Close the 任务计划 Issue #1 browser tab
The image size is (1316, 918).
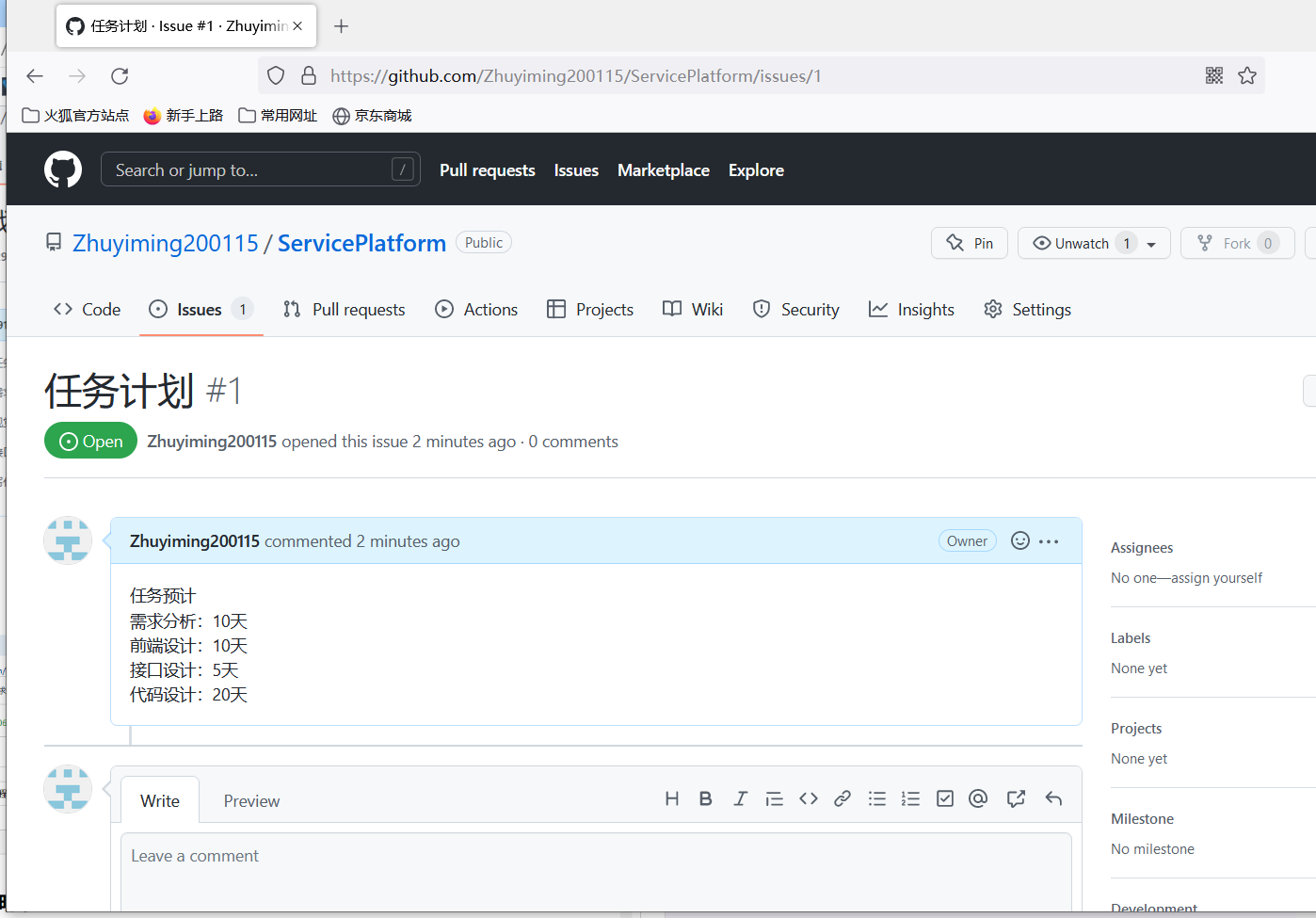(x=297, y=26)
